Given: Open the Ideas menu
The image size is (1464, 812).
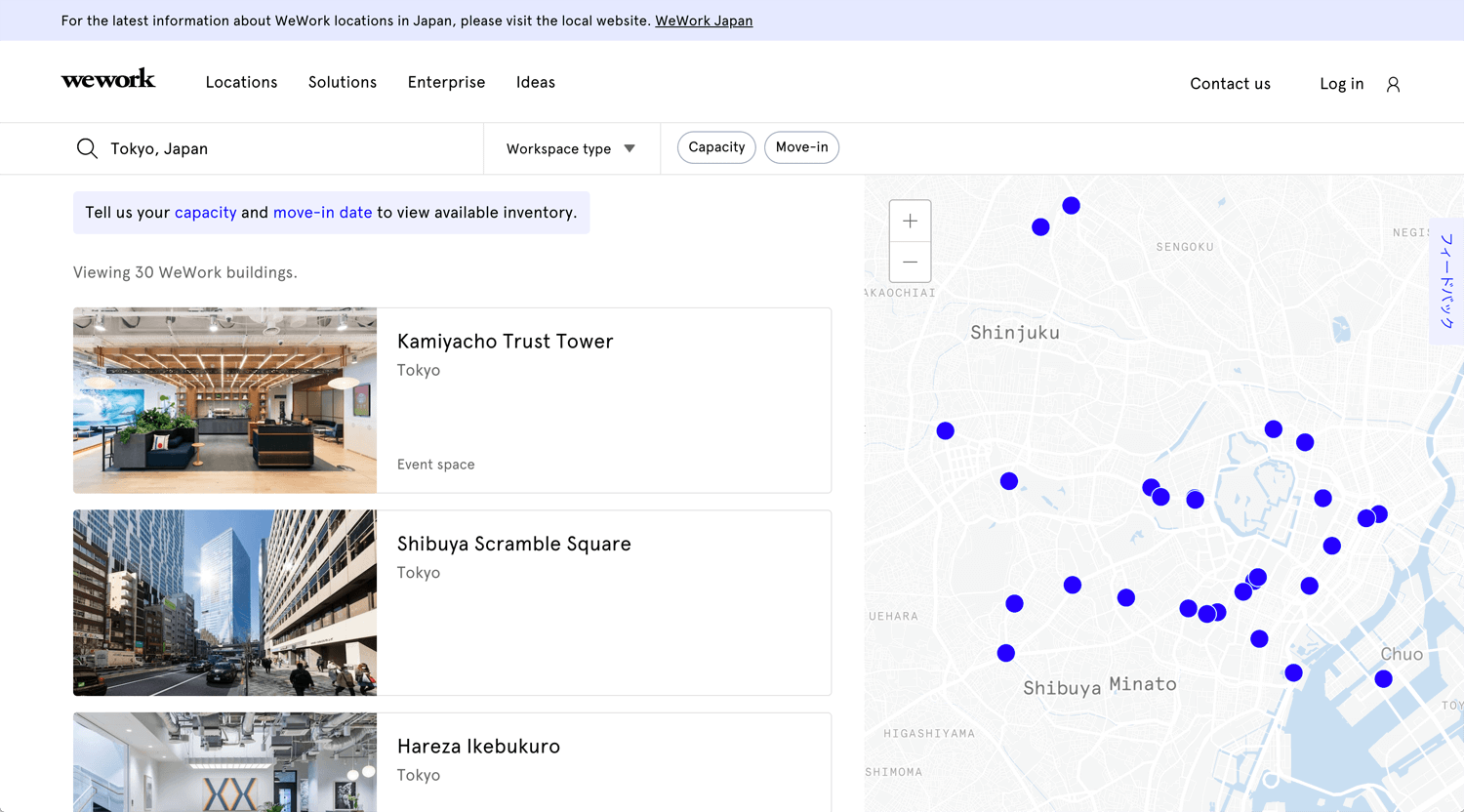Looking at the screenshot, I should click(x=536, y=82).
